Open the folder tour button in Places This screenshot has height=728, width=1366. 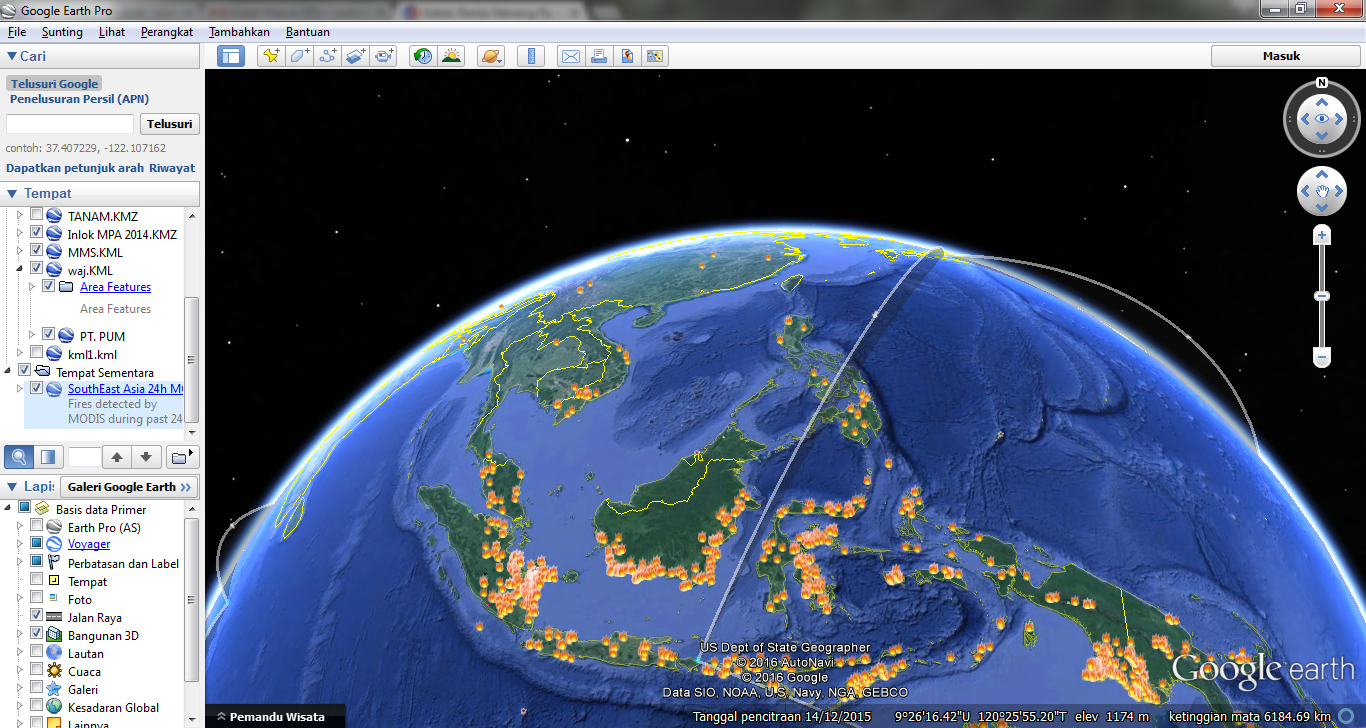coord(181,457)
